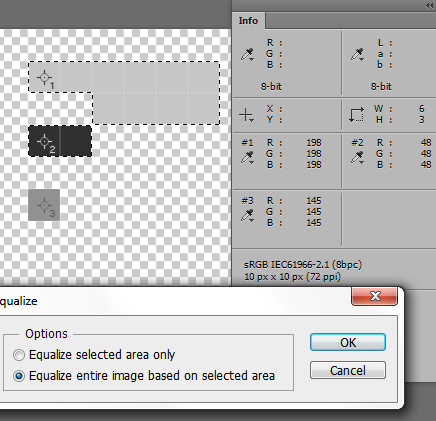Open color sampler #2 eyedropper options
The height and width of the screenshot is (421, 436).
[357, 157]
